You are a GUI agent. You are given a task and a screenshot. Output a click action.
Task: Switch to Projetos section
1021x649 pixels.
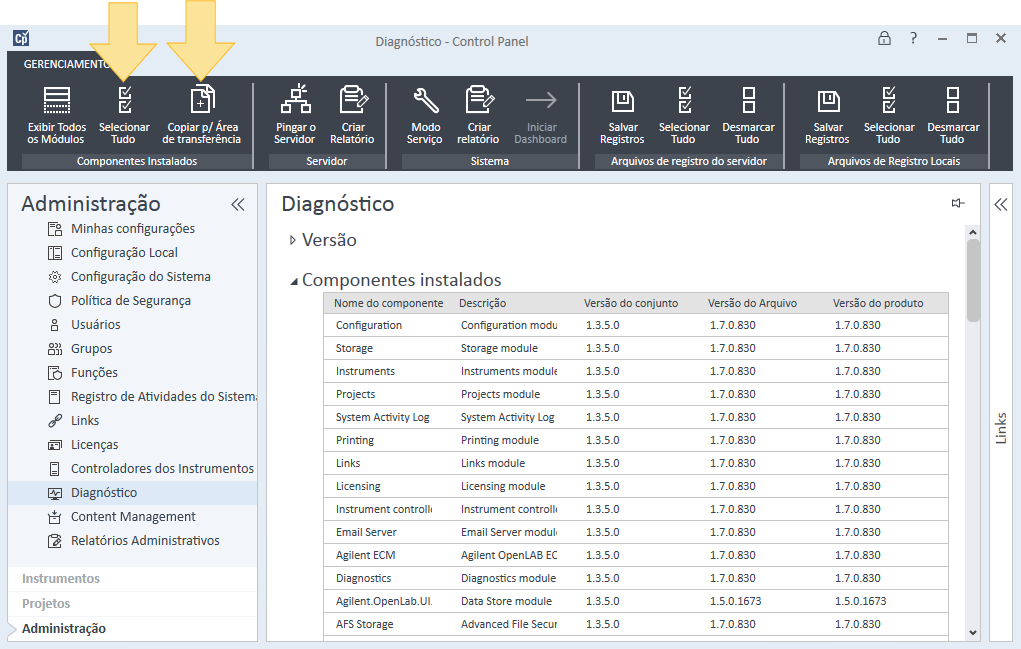coord(46,603)
